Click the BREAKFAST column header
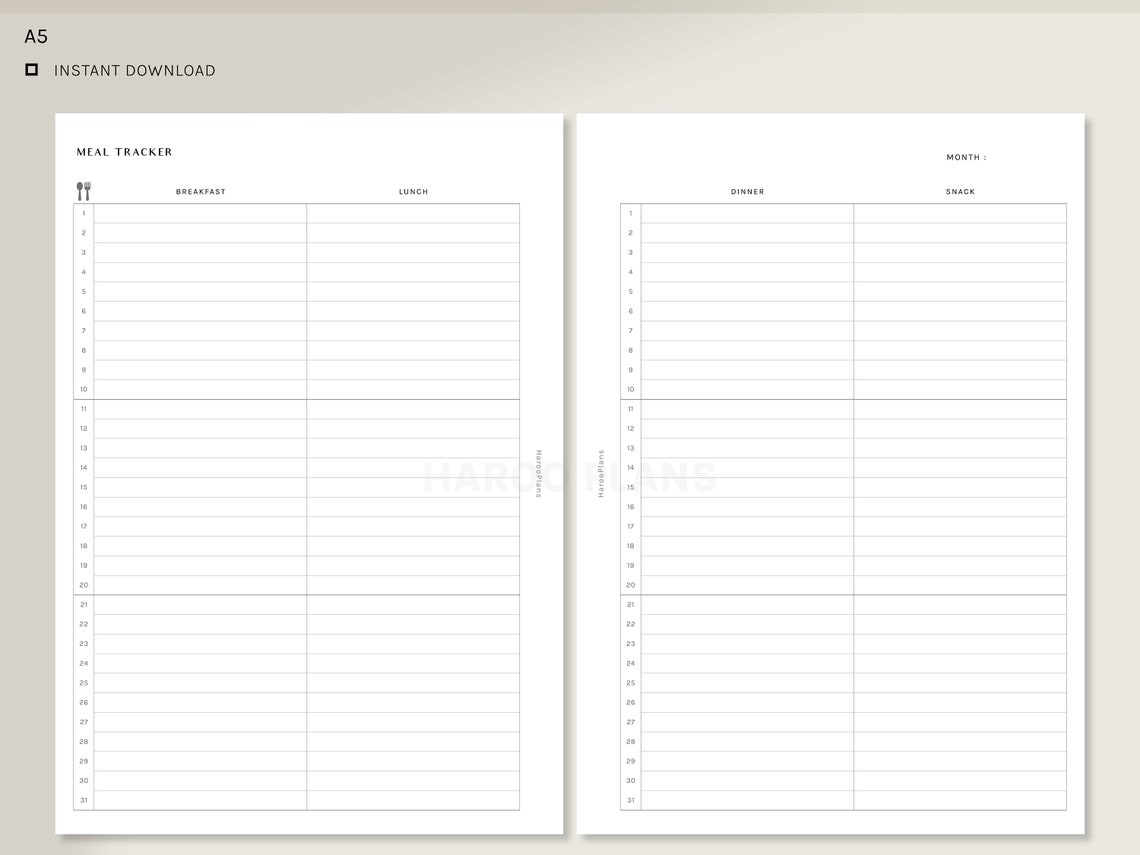 pyautogui.click(x=200, y=191)
